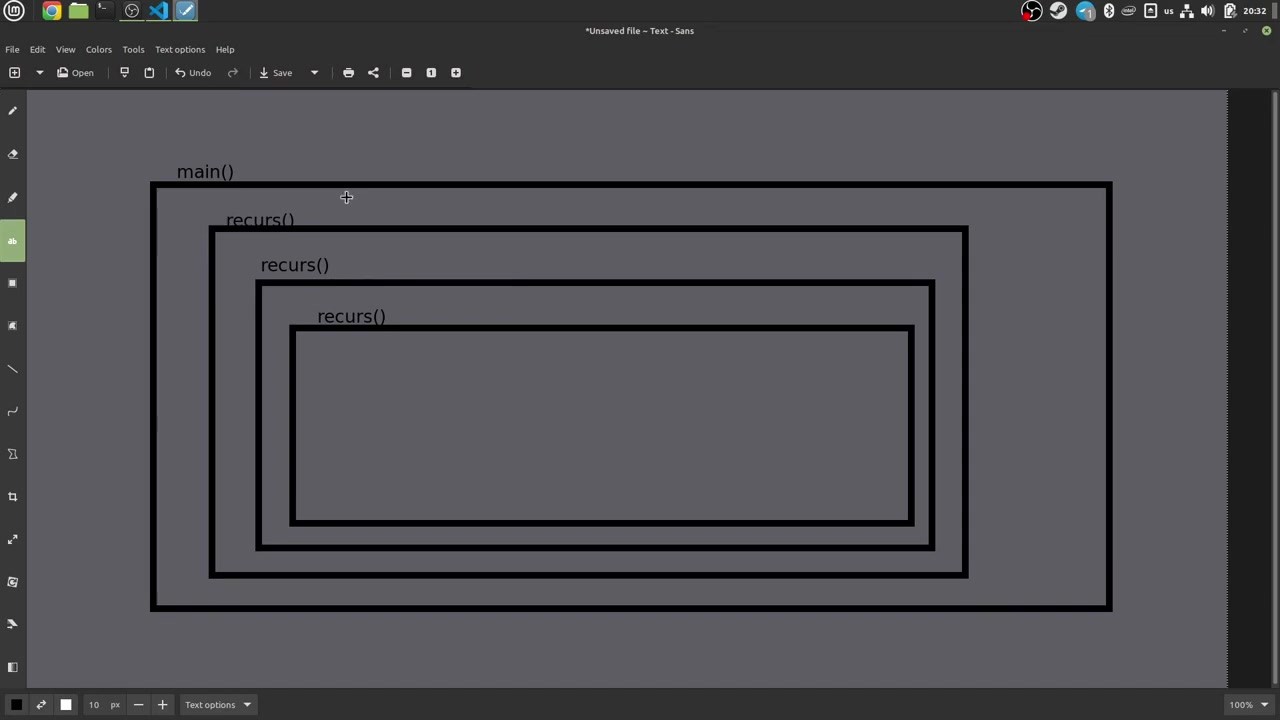Select the Pencil tool in left toolbar
The width and height of the screenshot is (1280, 720).
[13, 111]
